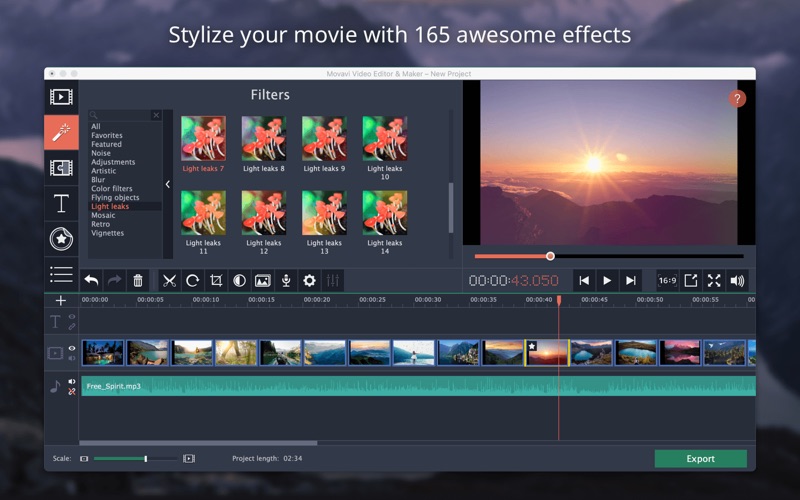Mute the audio track speaker toggle
The height and width of the screenshot is (500, 800).
pyautogui.click(x=71, y=381)
